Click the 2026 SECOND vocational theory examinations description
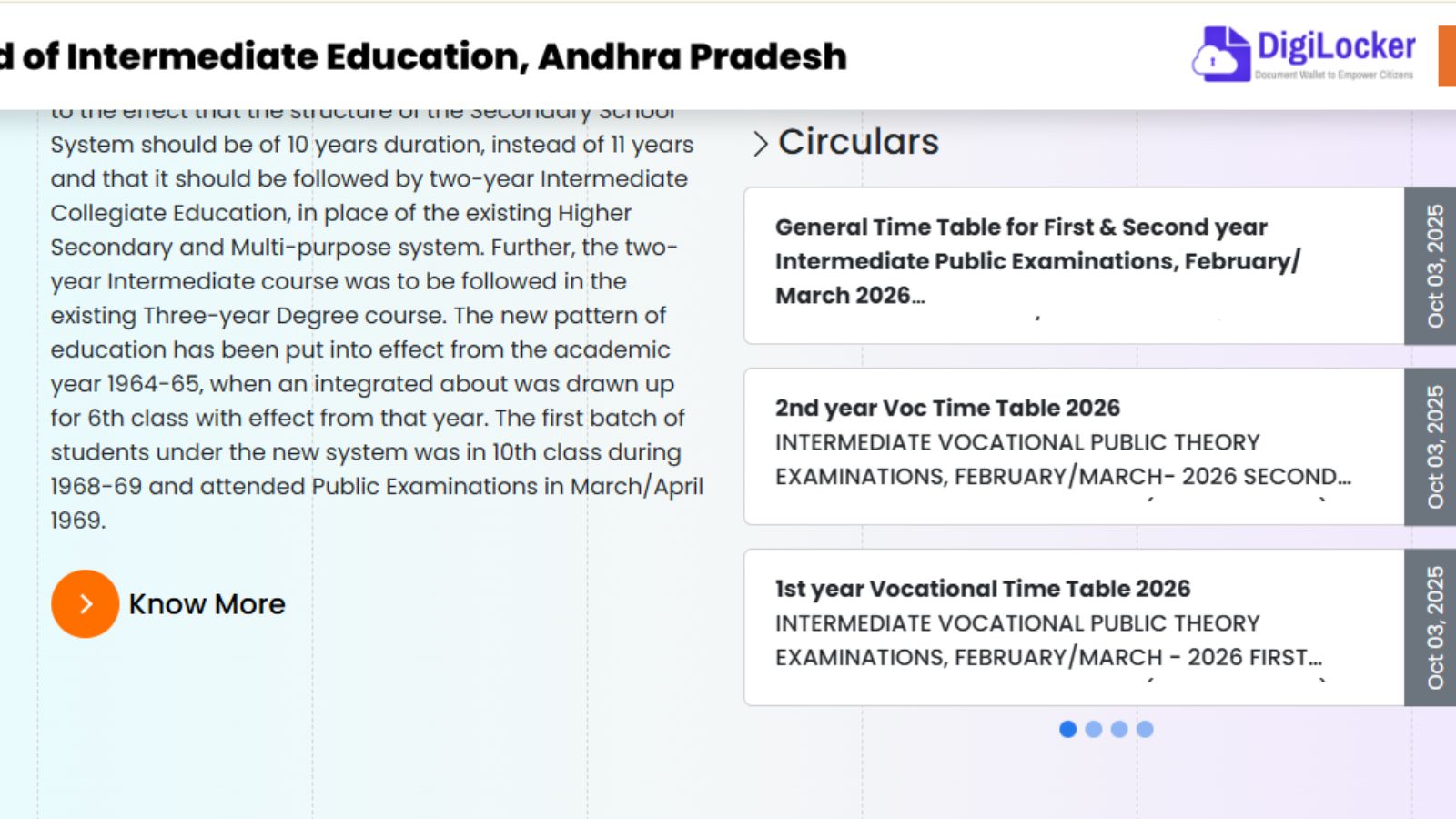The width and height of the screenshot is (1456, 819). [1062, 460]
